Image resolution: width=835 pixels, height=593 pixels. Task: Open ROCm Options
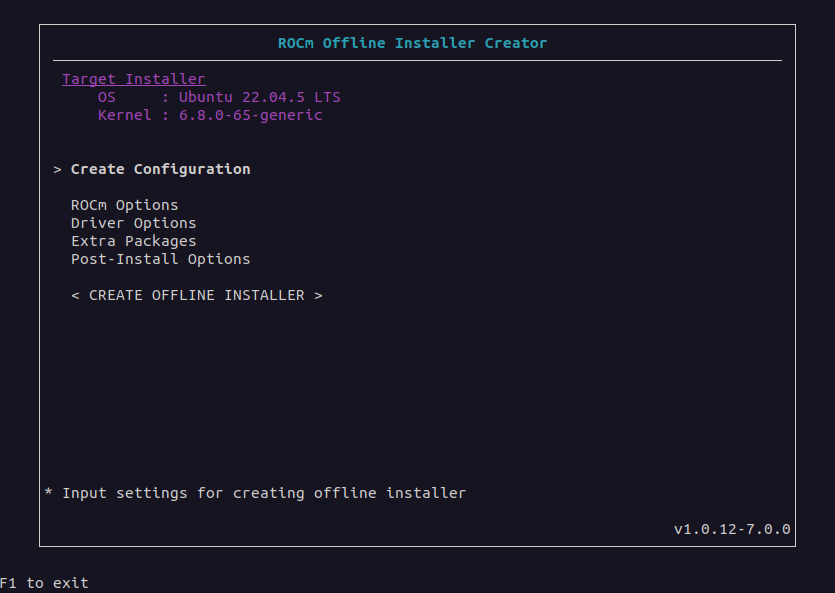[x=125, y=205]
